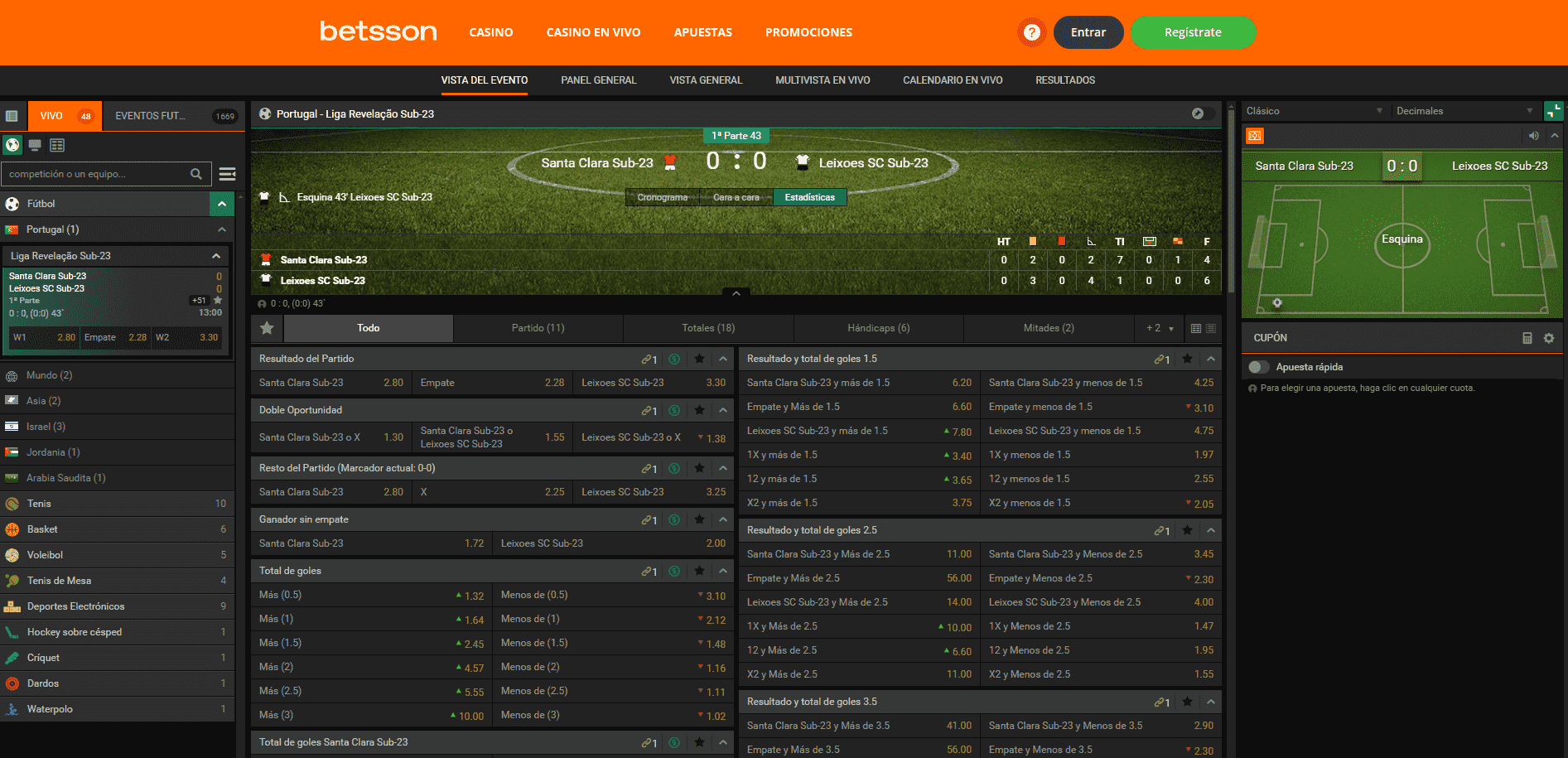1568x758 pixels.
Task: Open the PROMOCIONES link
Action: pos(808,32)
